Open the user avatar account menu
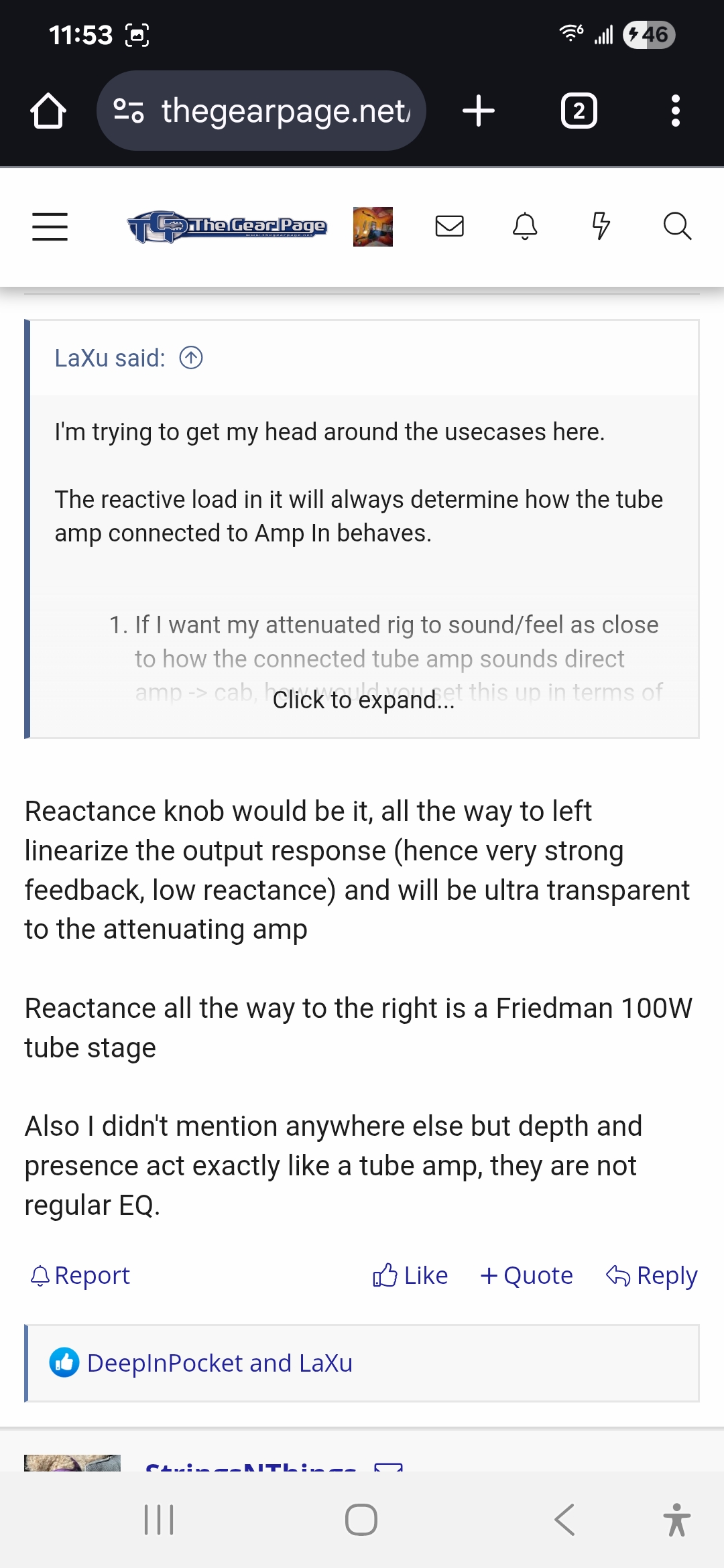Viewport: 724px width, 1568px height. (373, 226)
